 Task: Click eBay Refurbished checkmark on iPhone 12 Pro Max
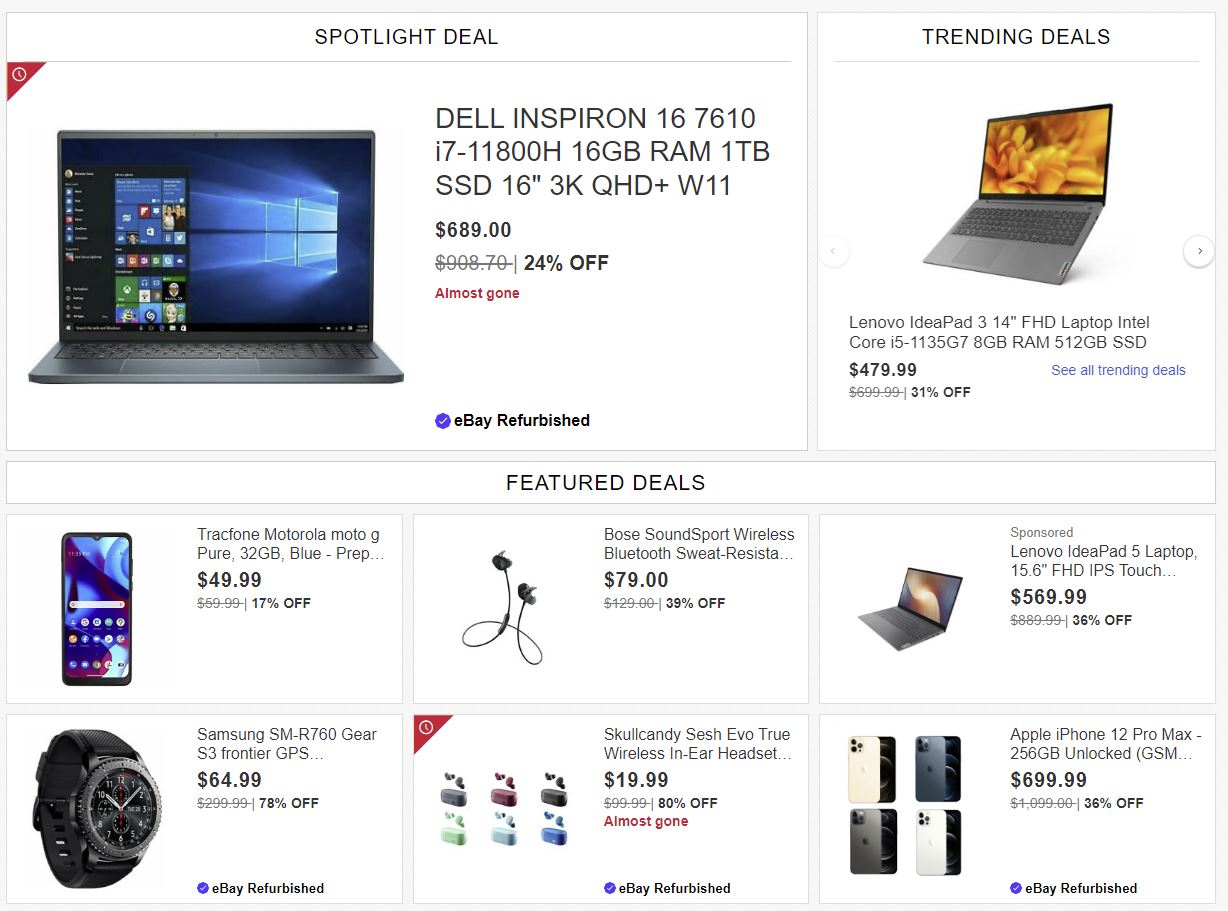[x=1016, y=888]
